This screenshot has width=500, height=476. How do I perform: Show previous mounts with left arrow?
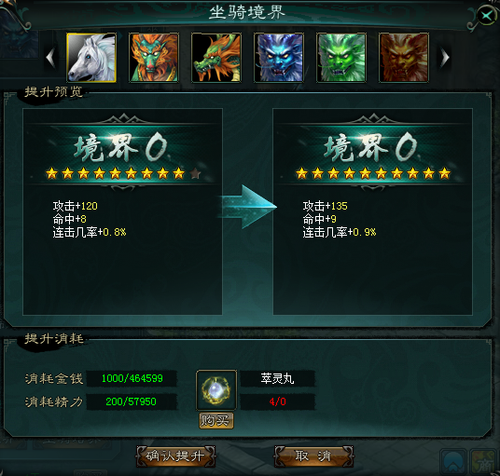(x=51, y=57)
